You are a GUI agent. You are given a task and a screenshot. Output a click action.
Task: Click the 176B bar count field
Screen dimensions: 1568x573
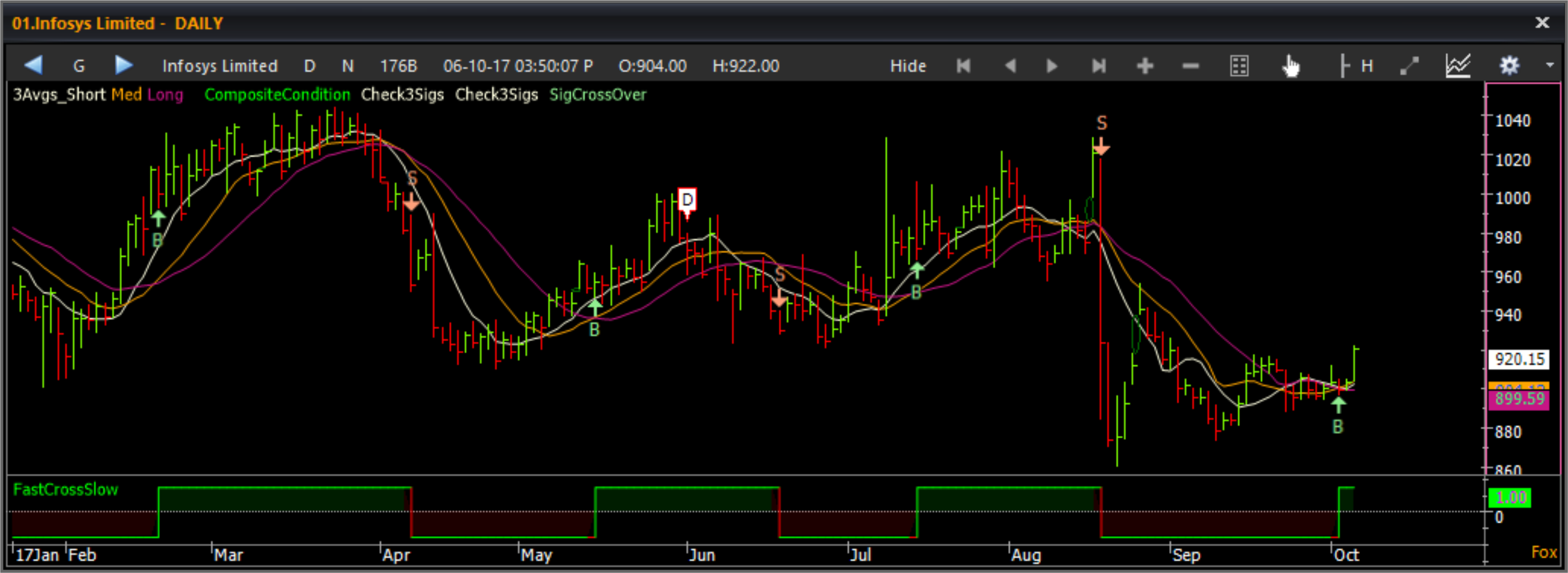tap(399, 66)
